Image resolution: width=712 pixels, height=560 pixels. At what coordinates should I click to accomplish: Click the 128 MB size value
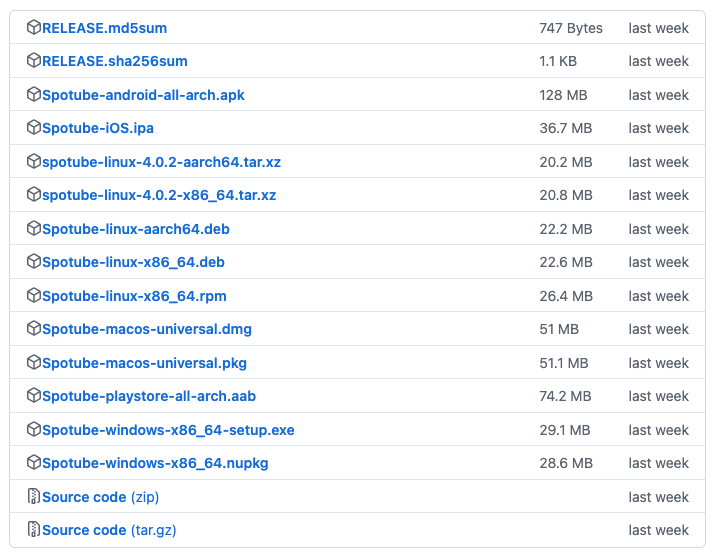click(563, 95)
